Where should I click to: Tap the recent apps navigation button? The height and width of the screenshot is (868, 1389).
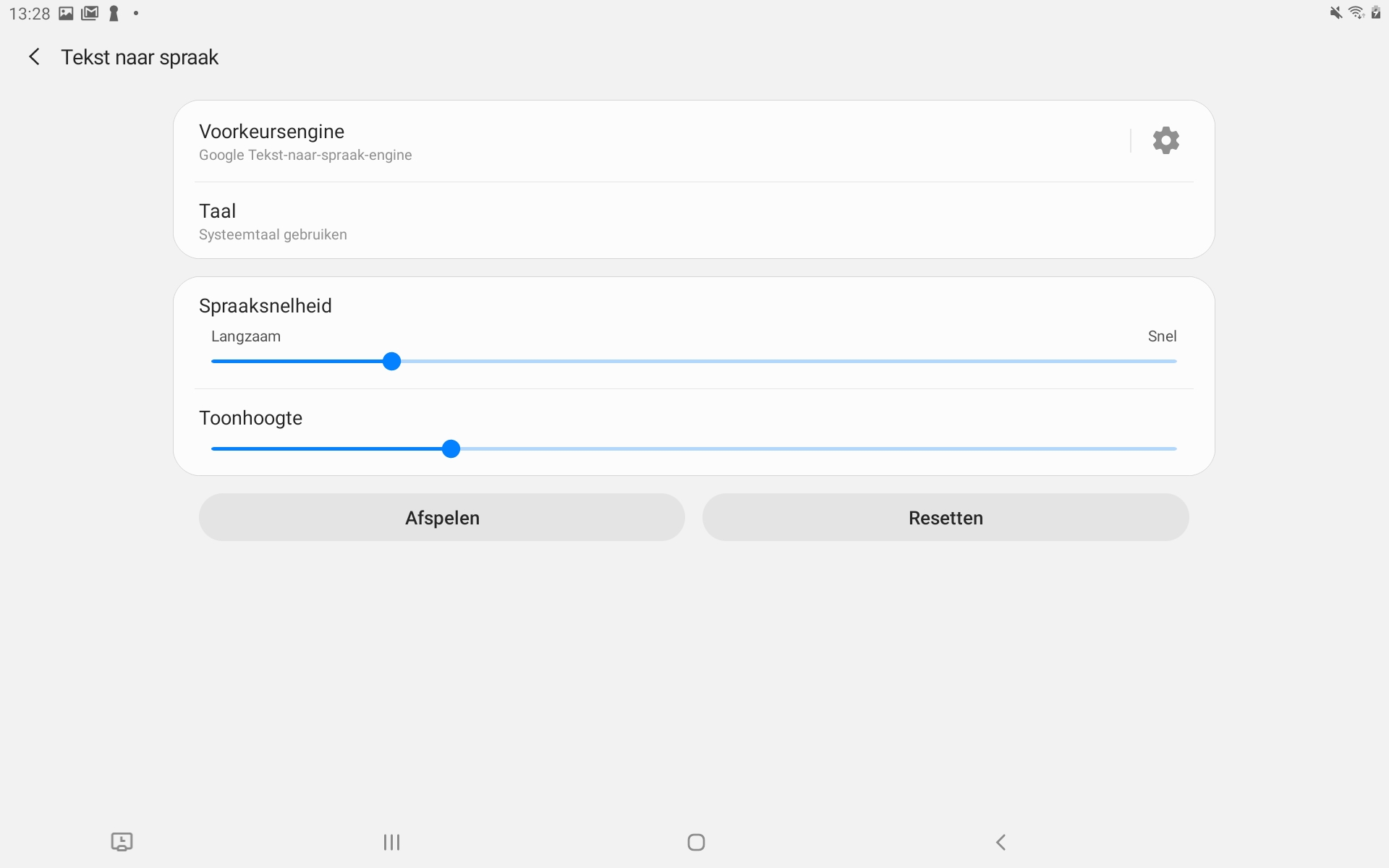[x=391, y=842]
